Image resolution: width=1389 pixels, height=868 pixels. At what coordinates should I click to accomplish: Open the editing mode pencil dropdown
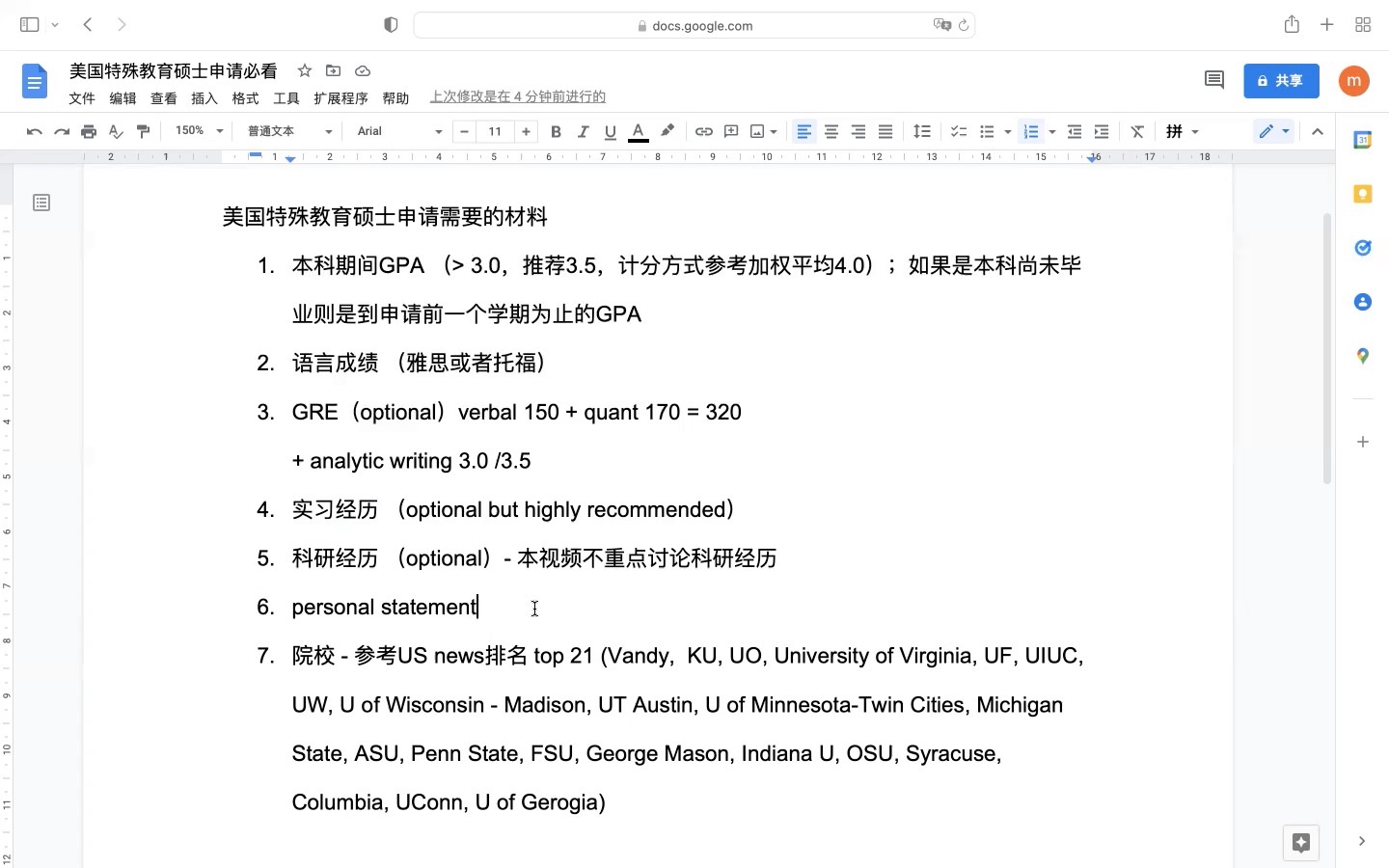coord(1274,131)
